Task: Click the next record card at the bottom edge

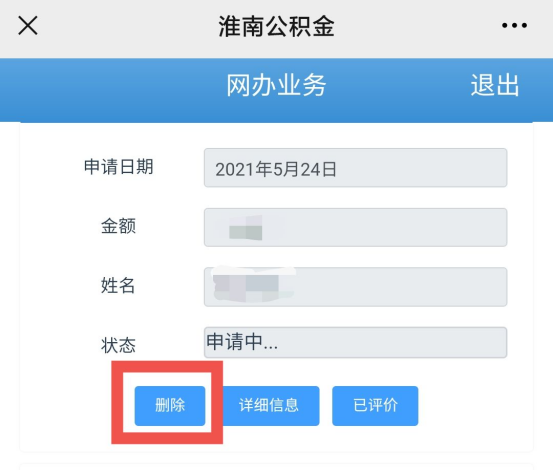Action: click(x=276, y=466)
